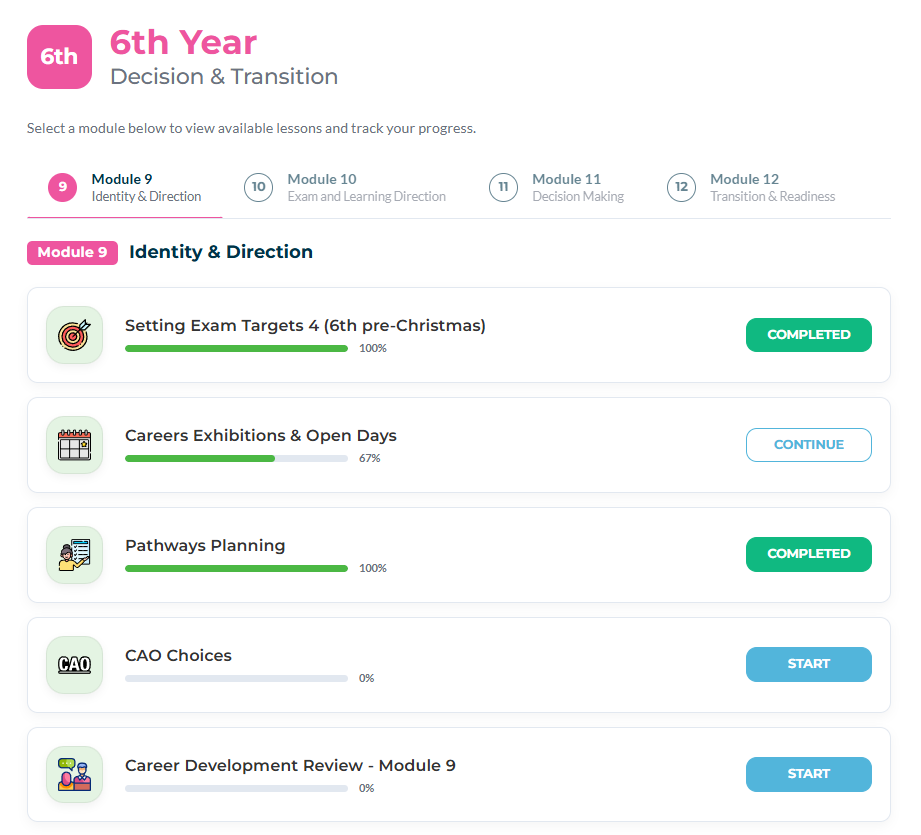921x835 pixels.
Task: Open the Module 11 Decision Making tab
Action: pos(556,188)
